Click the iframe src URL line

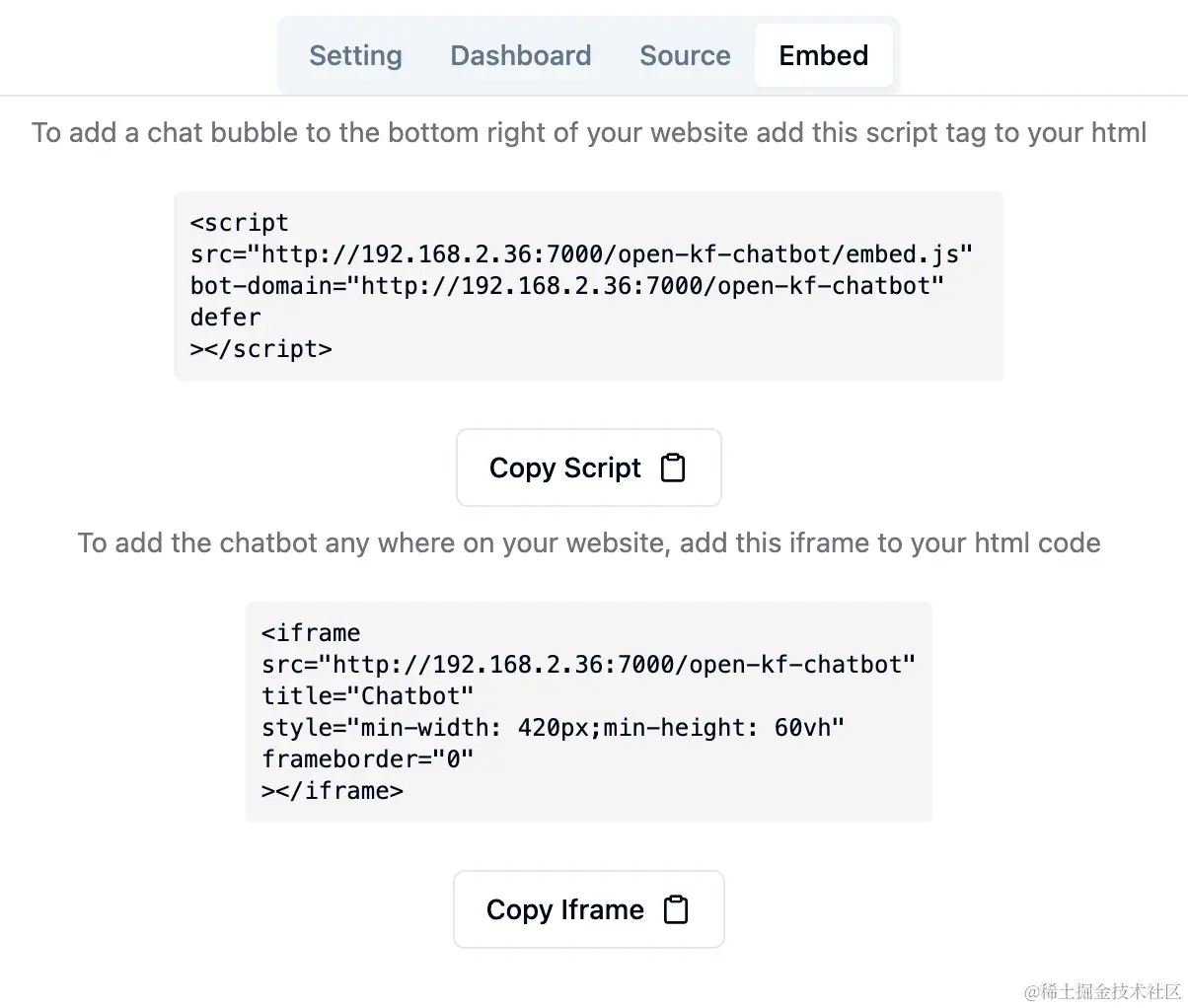(x=588, y=665)
